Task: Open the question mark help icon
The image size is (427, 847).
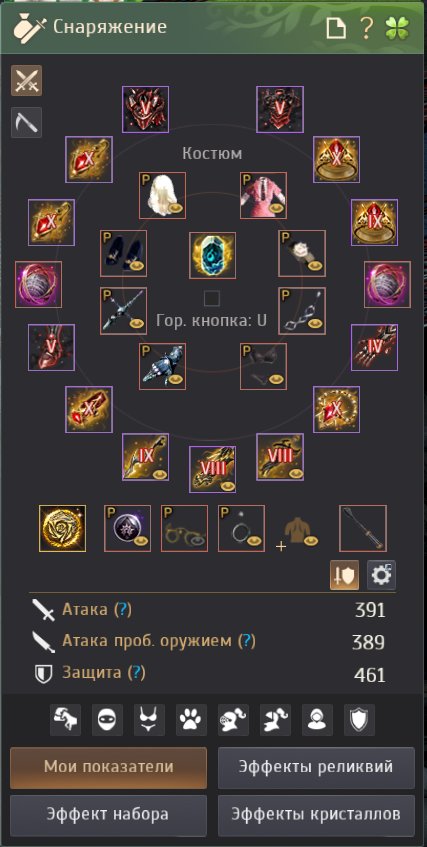Action: 366,28
